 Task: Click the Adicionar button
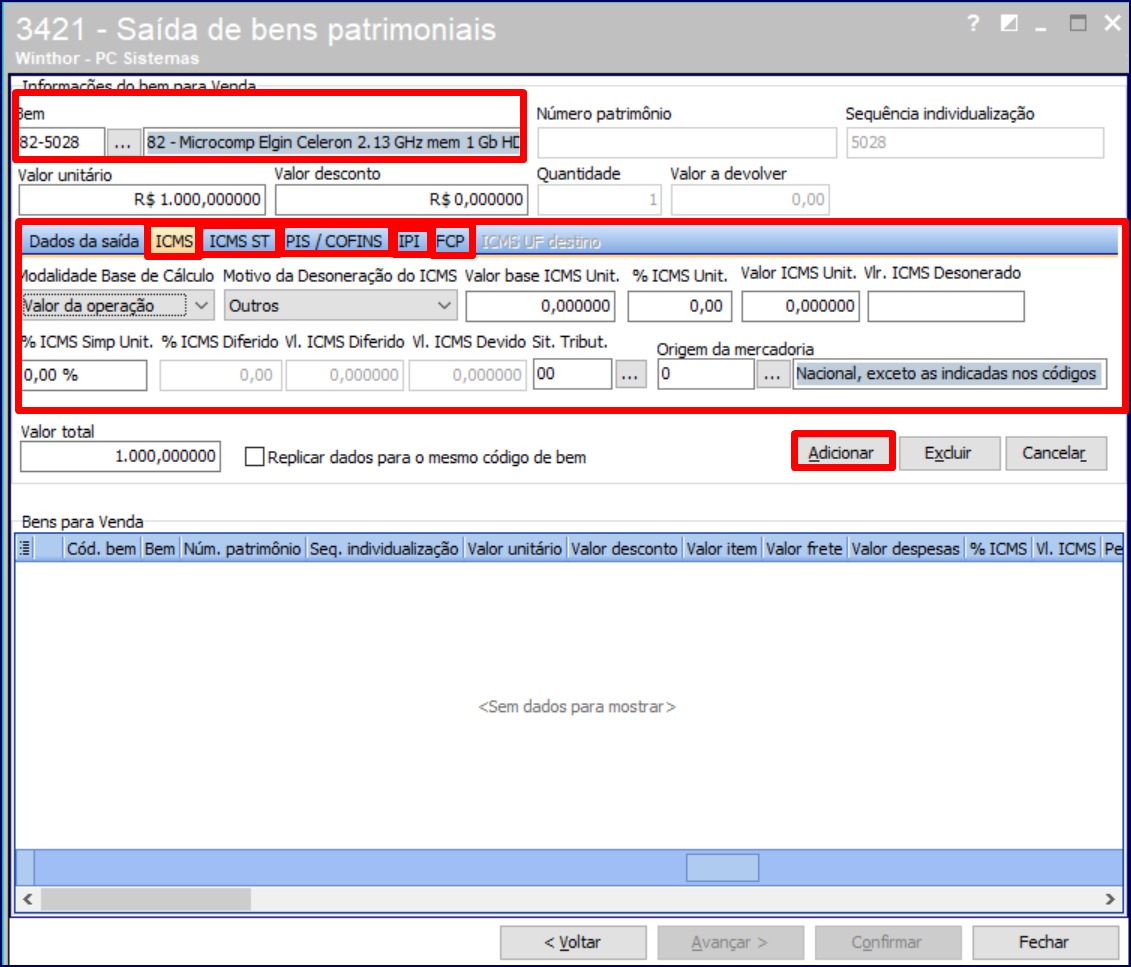(841, 453)
